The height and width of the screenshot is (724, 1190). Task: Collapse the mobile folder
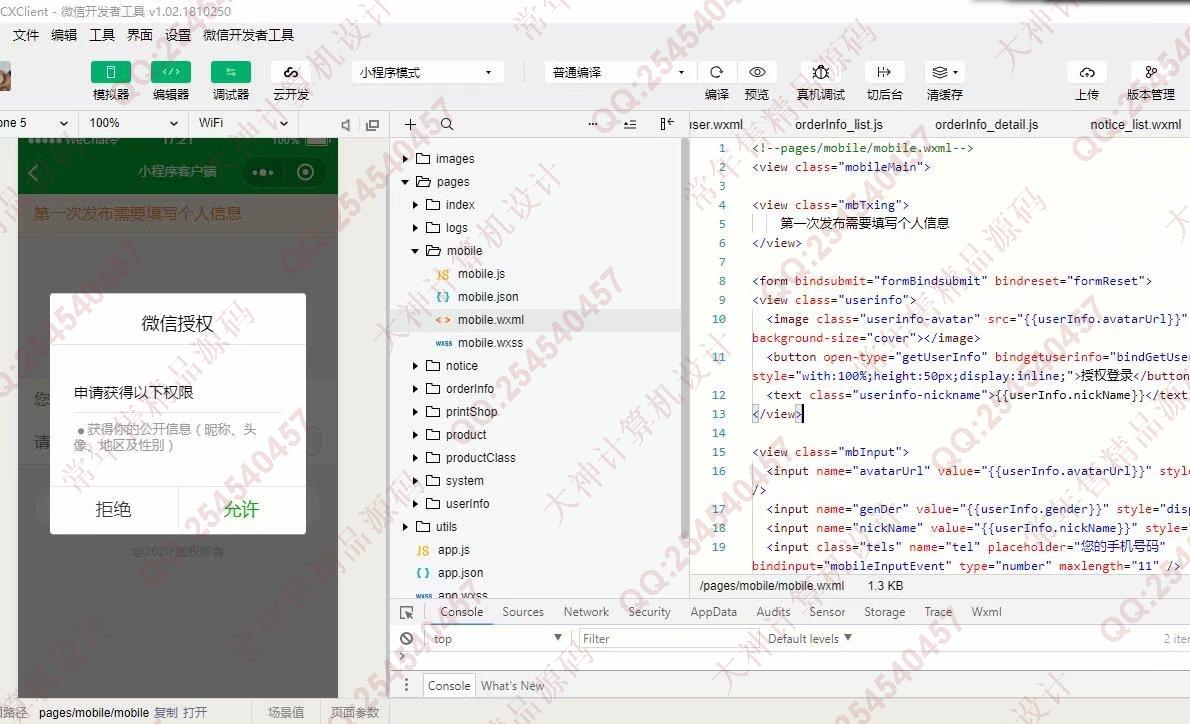tap(415, 250)
